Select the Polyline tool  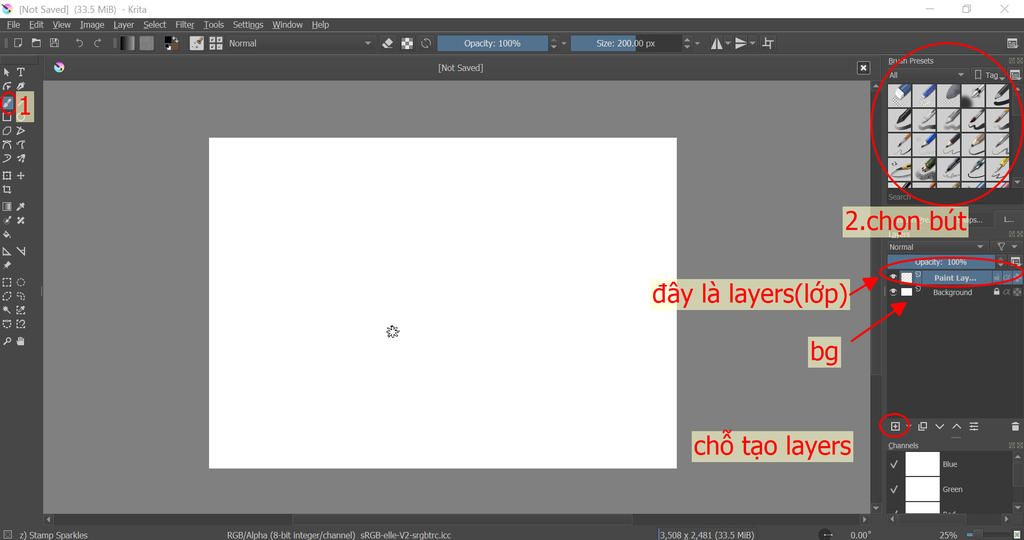click(x=21, y=131)
